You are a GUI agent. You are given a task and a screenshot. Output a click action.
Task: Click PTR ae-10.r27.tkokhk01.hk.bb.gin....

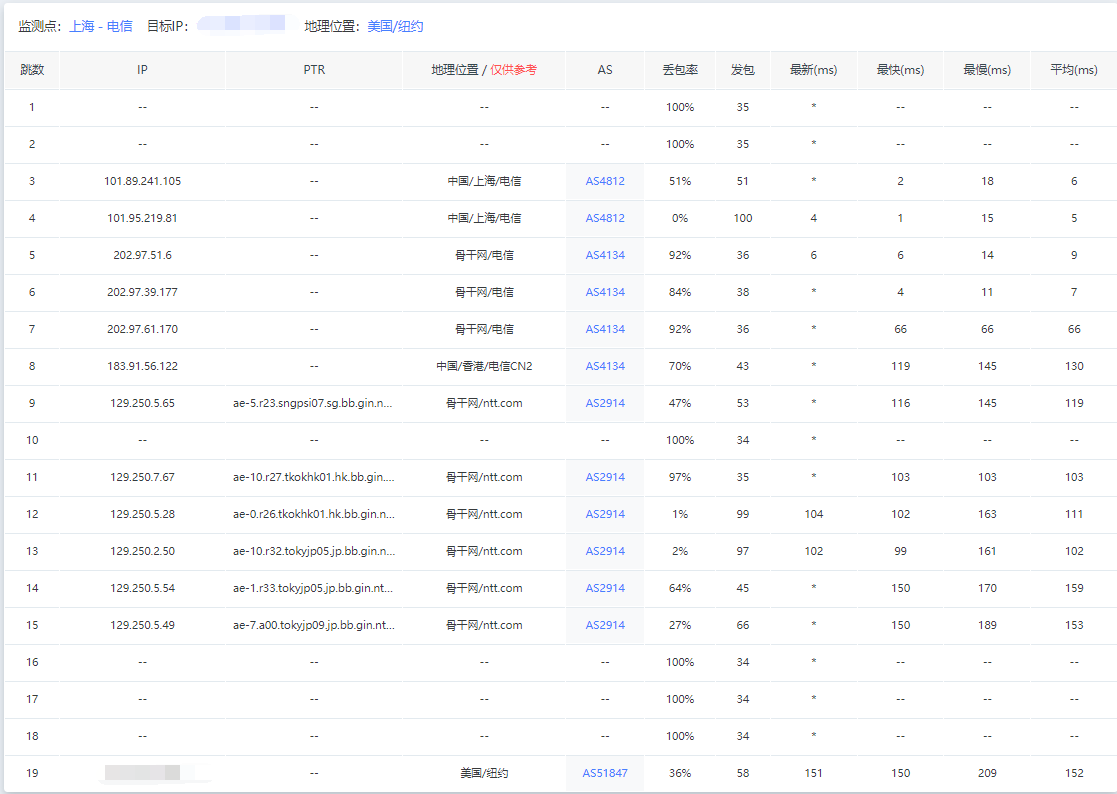click(x=313, y=477)
